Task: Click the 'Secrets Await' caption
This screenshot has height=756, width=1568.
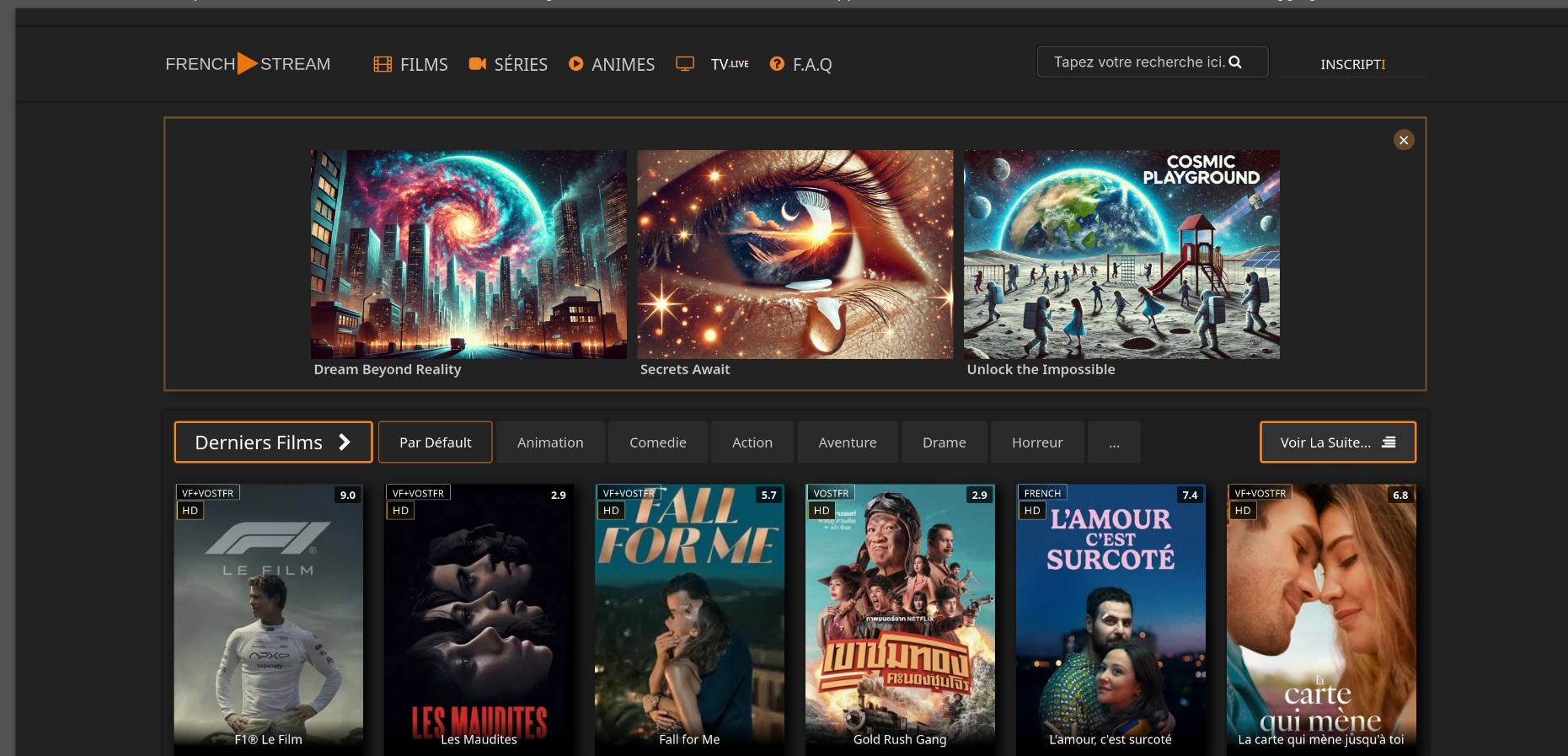Action: tap(685, 369)
